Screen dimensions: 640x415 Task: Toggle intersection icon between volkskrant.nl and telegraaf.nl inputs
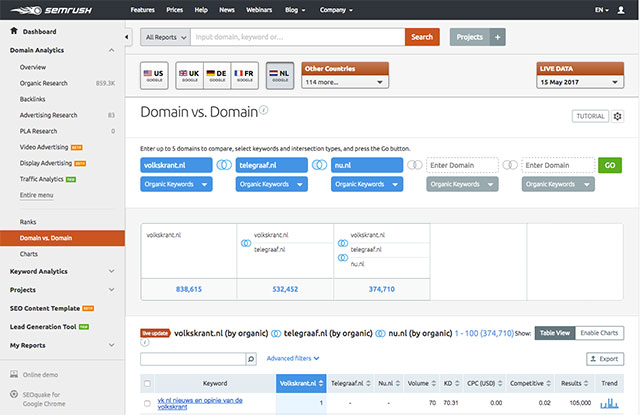(224, 165)
